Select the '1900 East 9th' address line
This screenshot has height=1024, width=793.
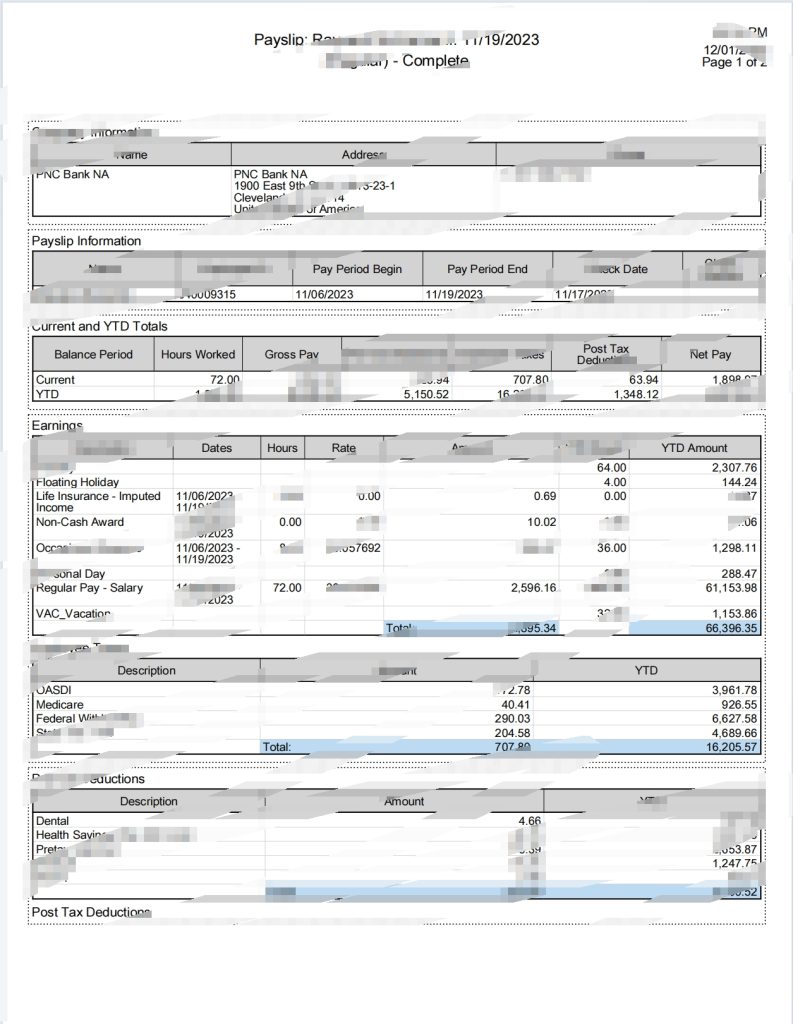(x=271, y=186)
